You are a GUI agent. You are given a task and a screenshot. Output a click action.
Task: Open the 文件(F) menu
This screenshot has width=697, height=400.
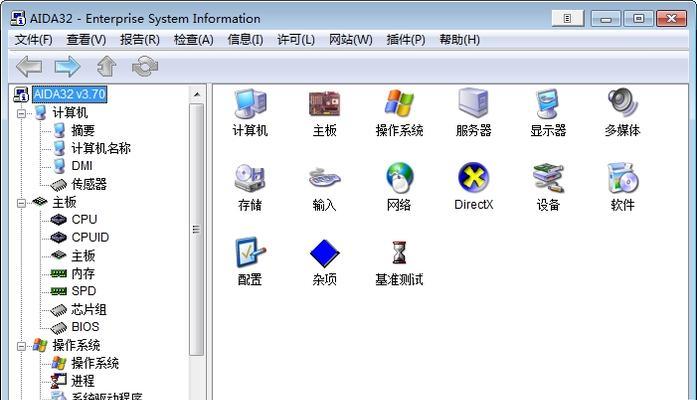point(33,40)
